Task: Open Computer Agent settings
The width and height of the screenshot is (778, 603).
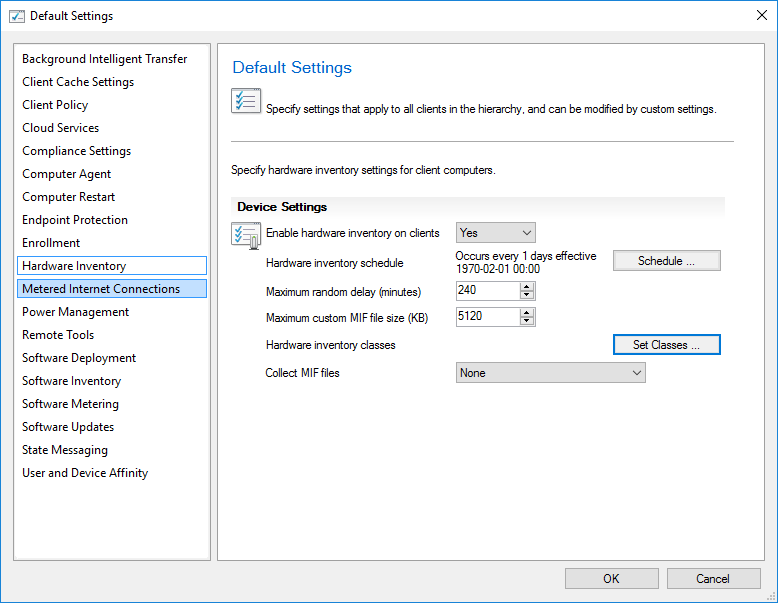Action: tap(112, 174)
